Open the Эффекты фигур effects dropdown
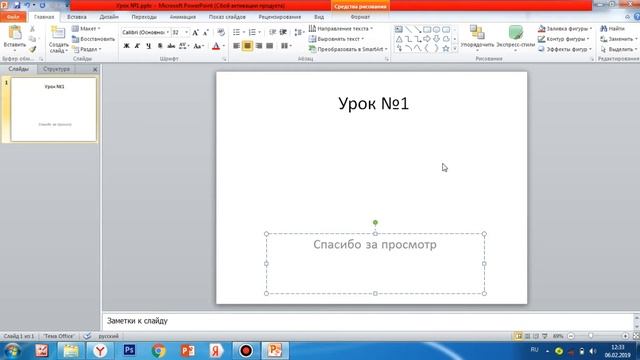This screenshot has width=640, height=360. (x=565, y=49)
